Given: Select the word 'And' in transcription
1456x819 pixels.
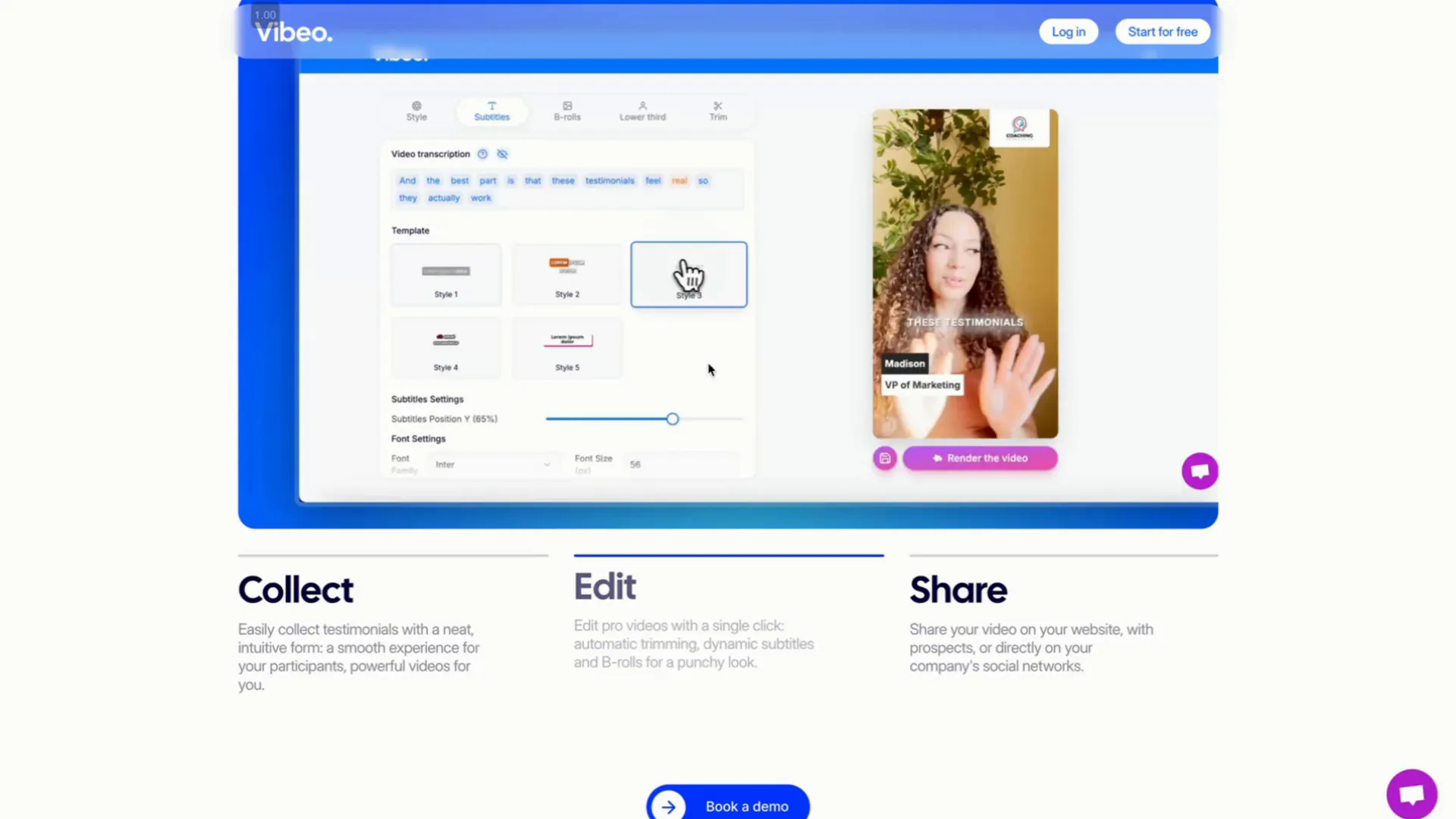Looking at the screenshot, I should tap(407, 180).
